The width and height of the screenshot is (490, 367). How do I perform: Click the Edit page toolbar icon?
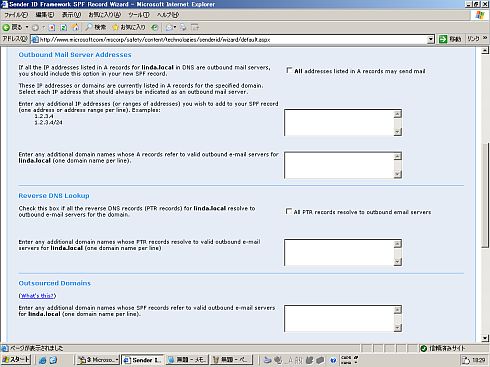(x=195, y=28)
